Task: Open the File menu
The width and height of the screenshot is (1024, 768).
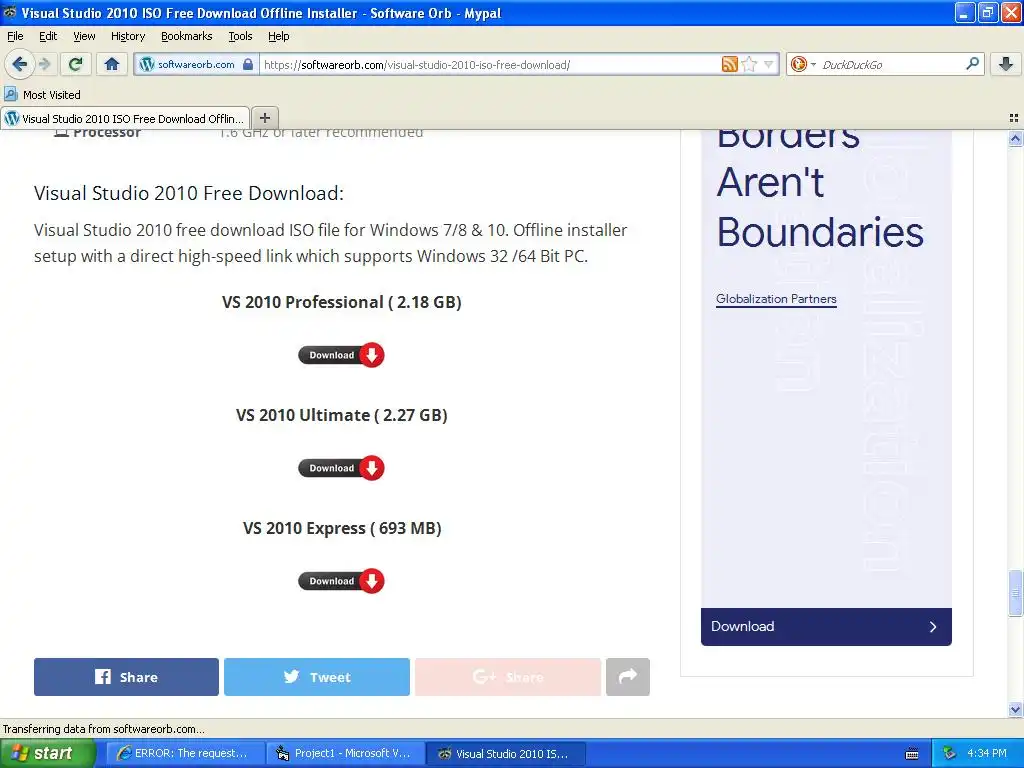Action: click(15, 36)
